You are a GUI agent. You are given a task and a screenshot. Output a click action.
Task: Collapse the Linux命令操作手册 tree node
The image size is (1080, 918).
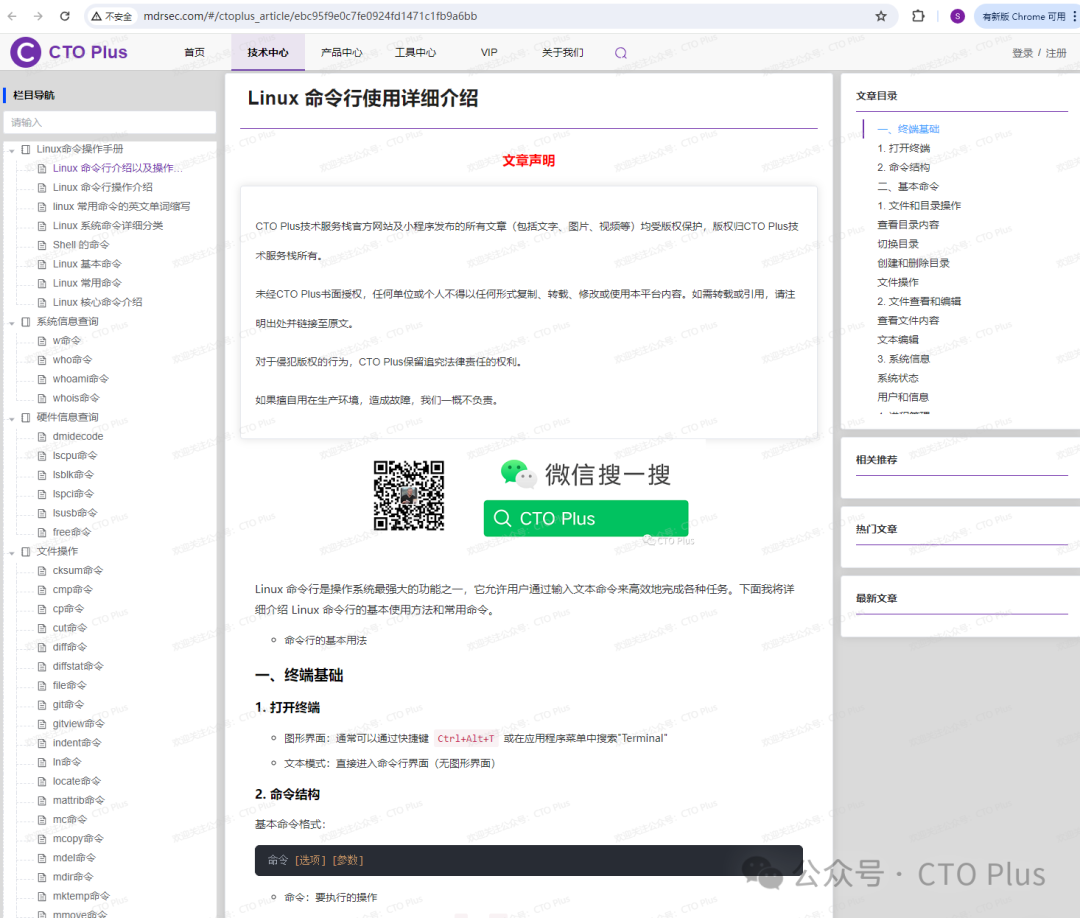(x=12, y=150)
